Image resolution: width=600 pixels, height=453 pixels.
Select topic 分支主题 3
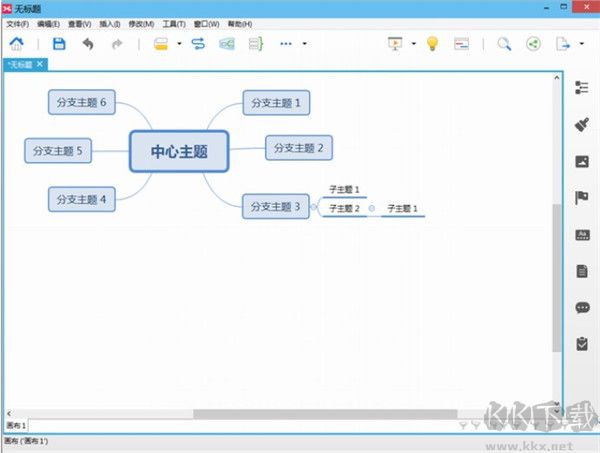[x=276, y=207]
